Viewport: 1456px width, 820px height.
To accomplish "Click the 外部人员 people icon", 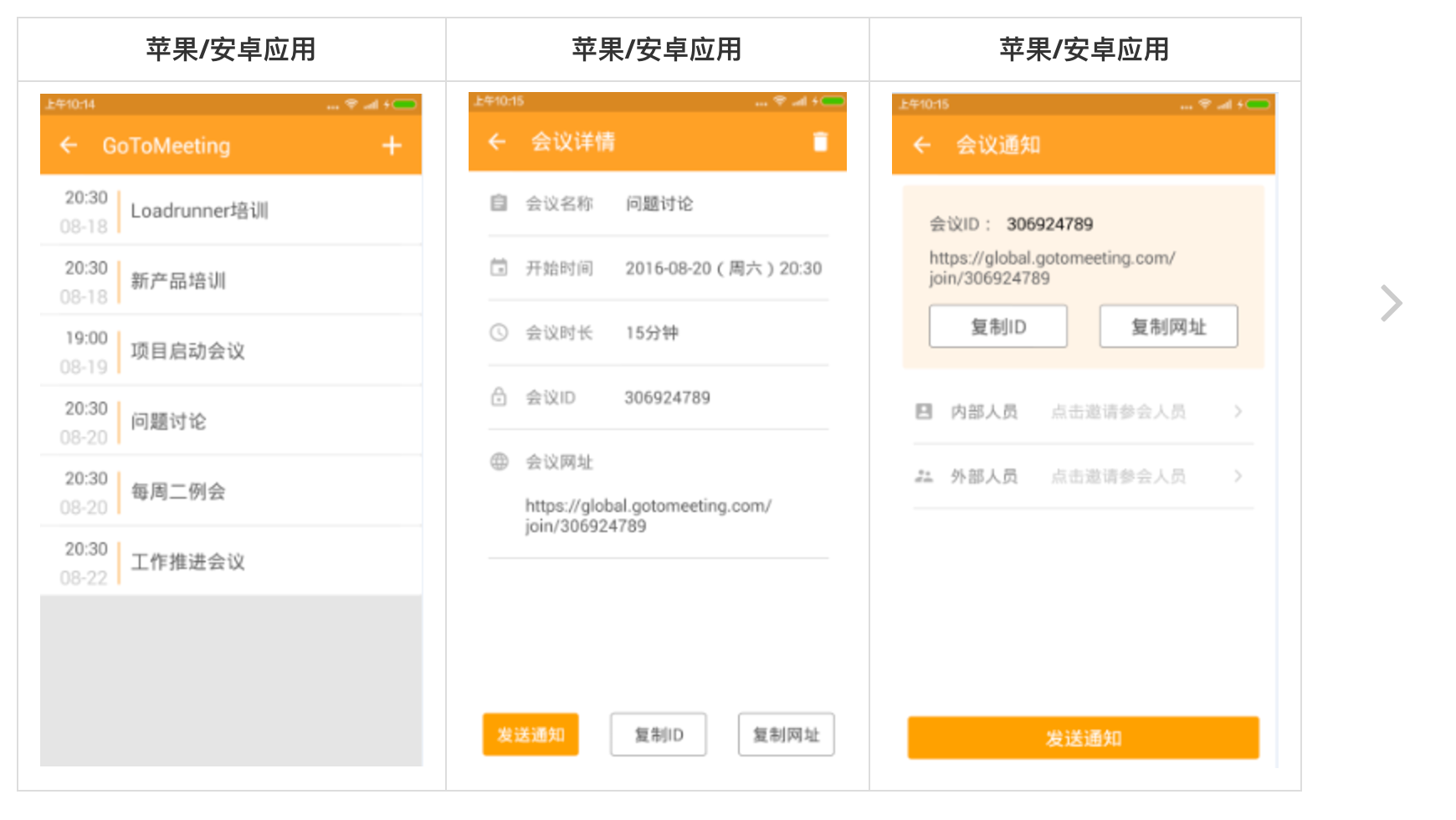I will click(924, 476).
